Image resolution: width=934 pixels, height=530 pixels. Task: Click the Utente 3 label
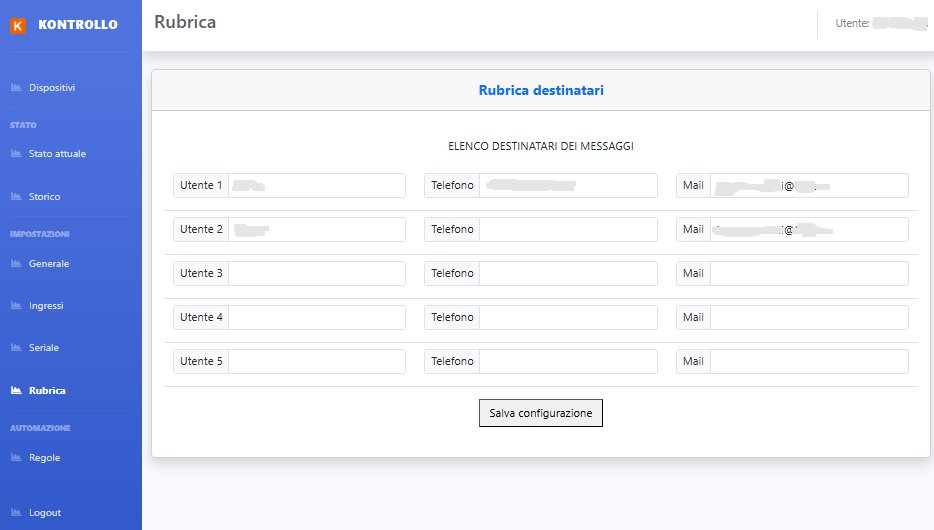(x=201, y=273)
